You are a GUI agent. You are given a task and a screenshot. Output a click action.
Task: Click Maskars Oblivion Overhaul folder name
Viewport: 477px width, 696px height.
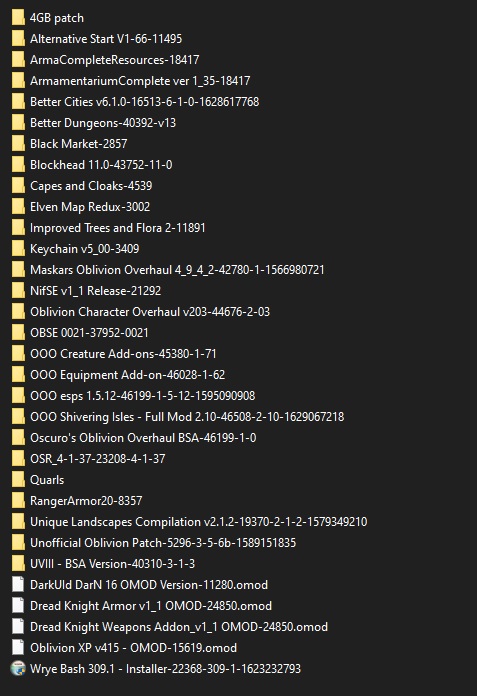click(177, 270)
